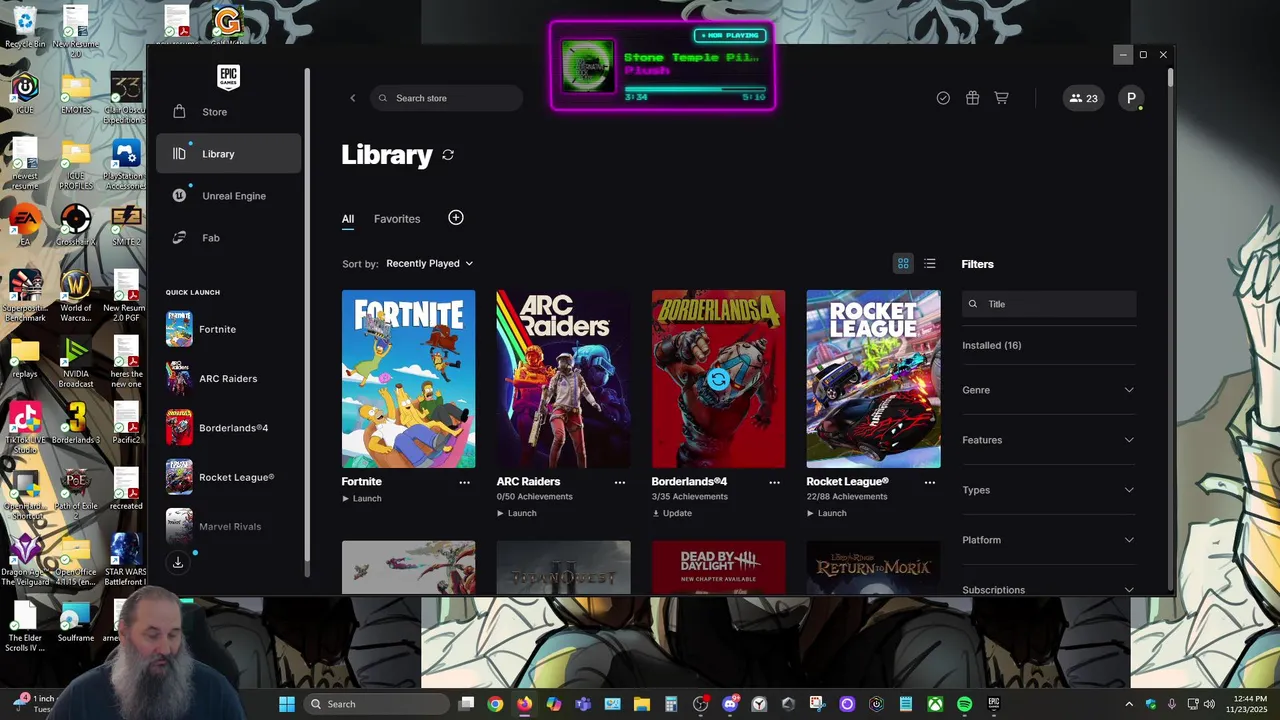The height and width of the screenshot is (720, 1280).
Task: Open the EA desktop shortcut
Action: 24,226
